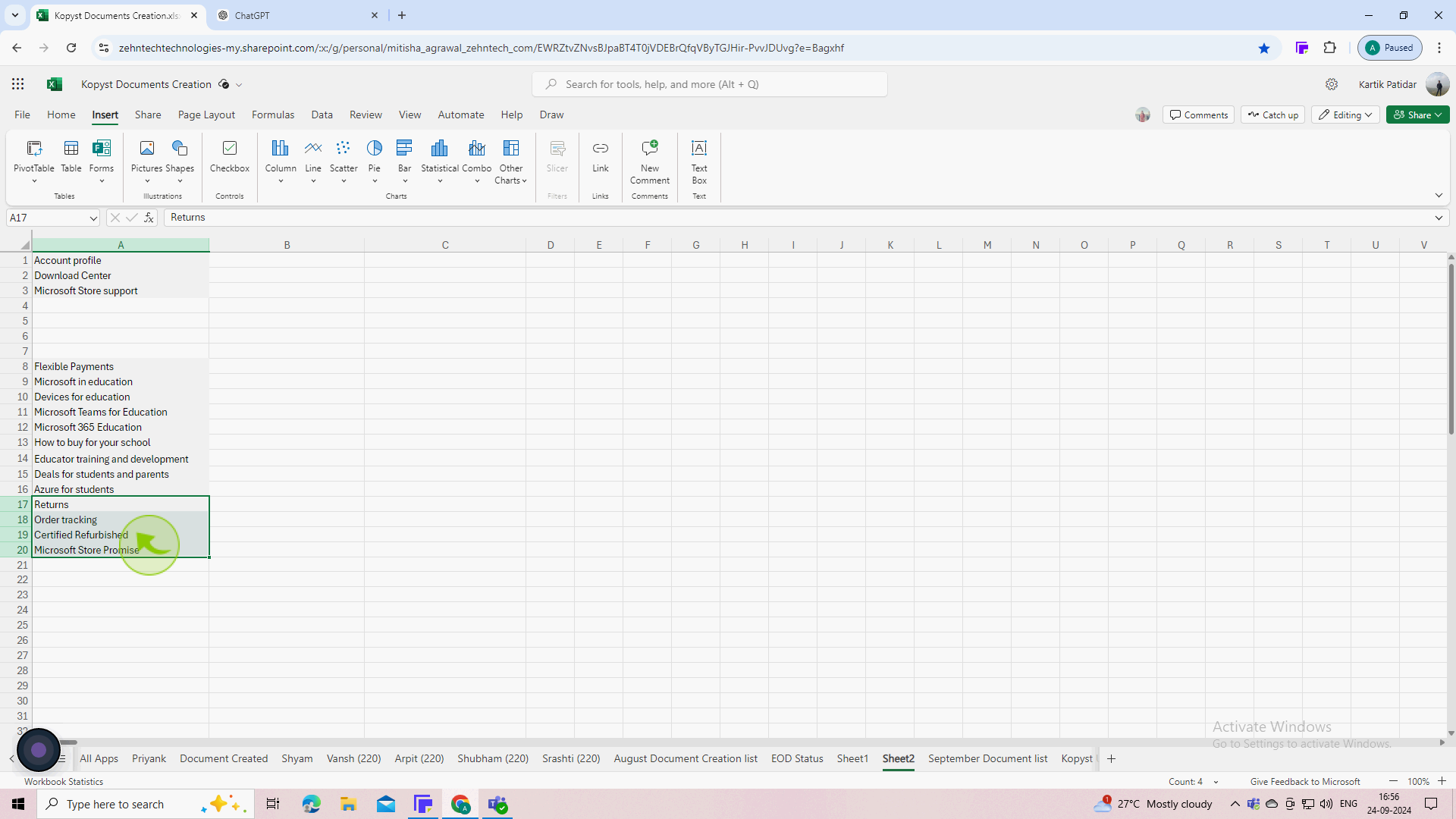Insert a Line chart
This screenshot has width=1456, height=819.
[x=313, y=161]
